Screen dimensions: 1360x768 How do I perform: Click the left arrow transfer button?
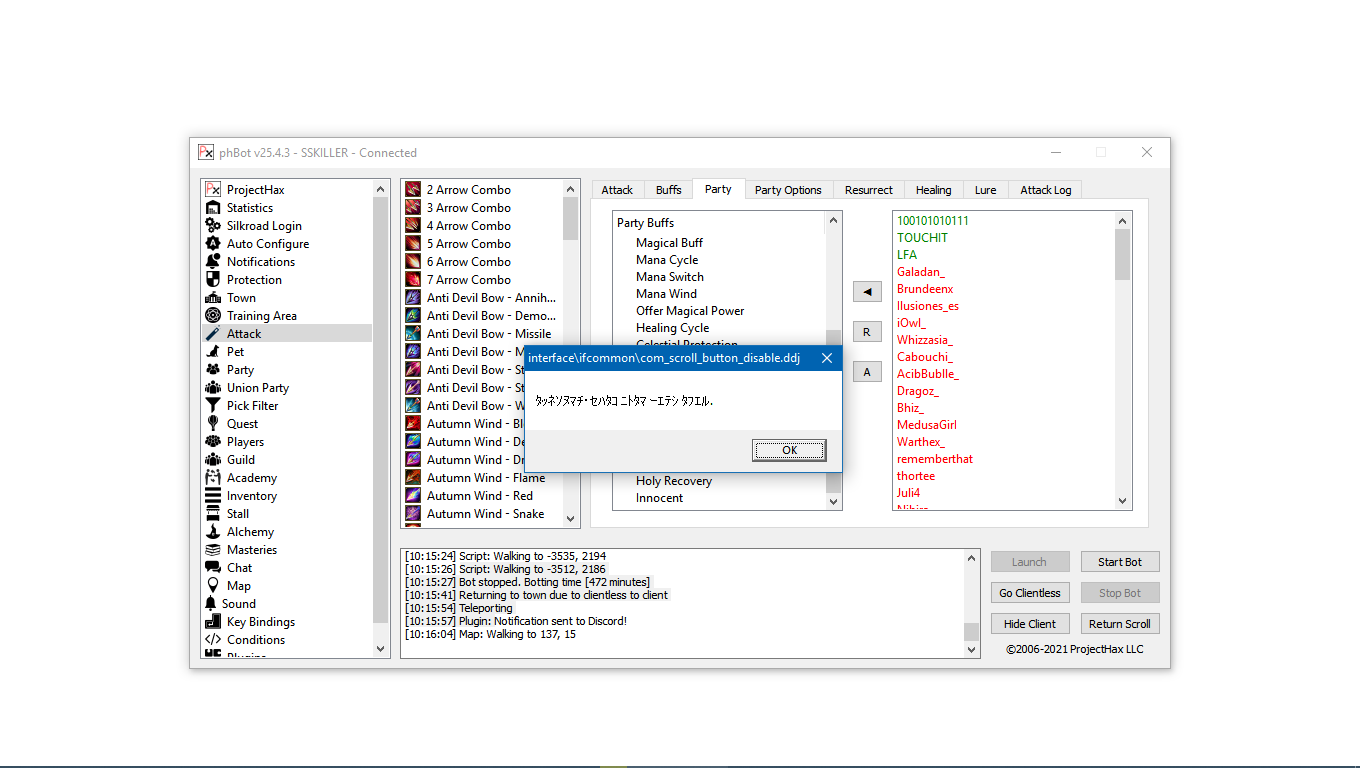[867, 292]
